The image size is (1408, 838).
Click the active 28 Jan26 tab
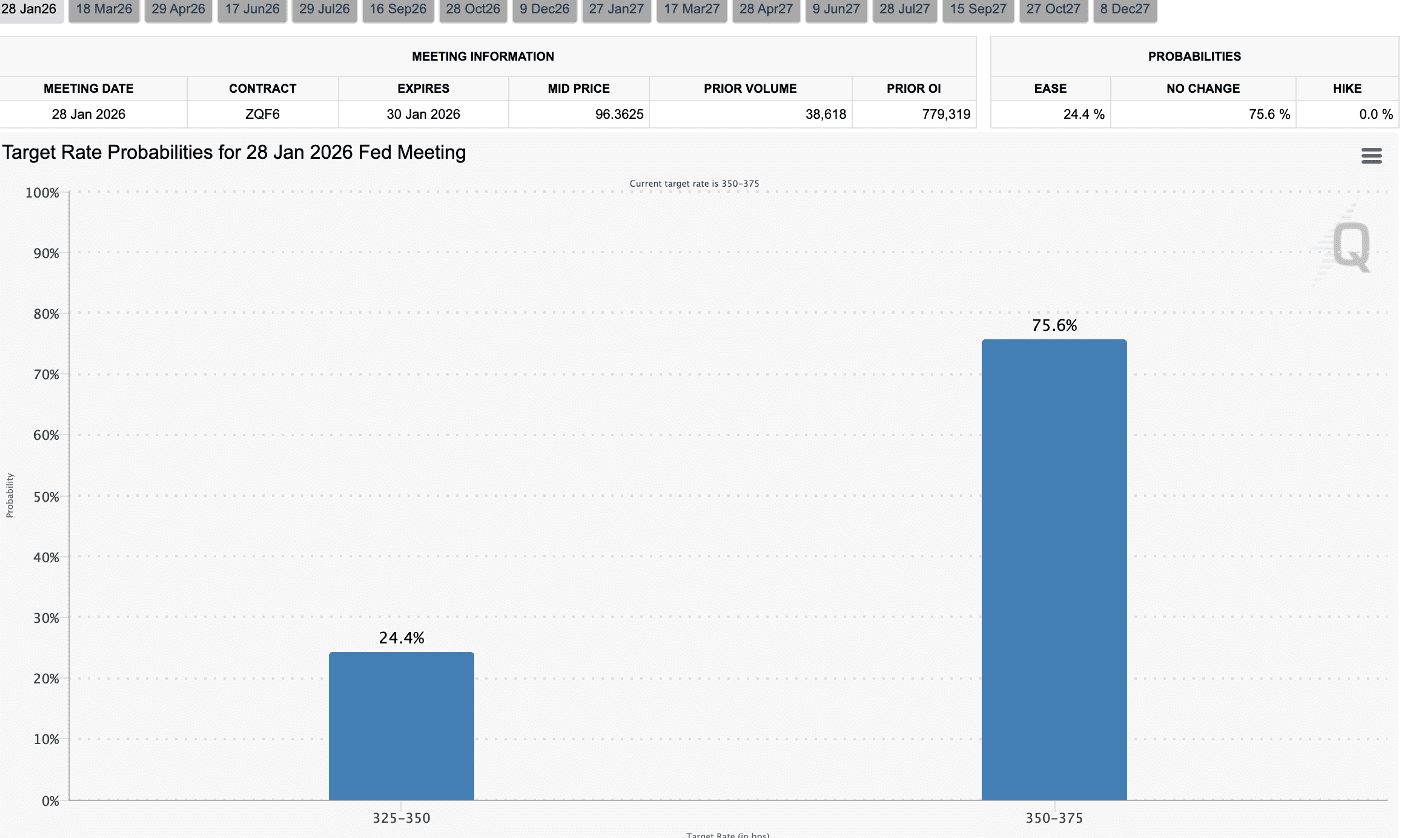(29, 9)
